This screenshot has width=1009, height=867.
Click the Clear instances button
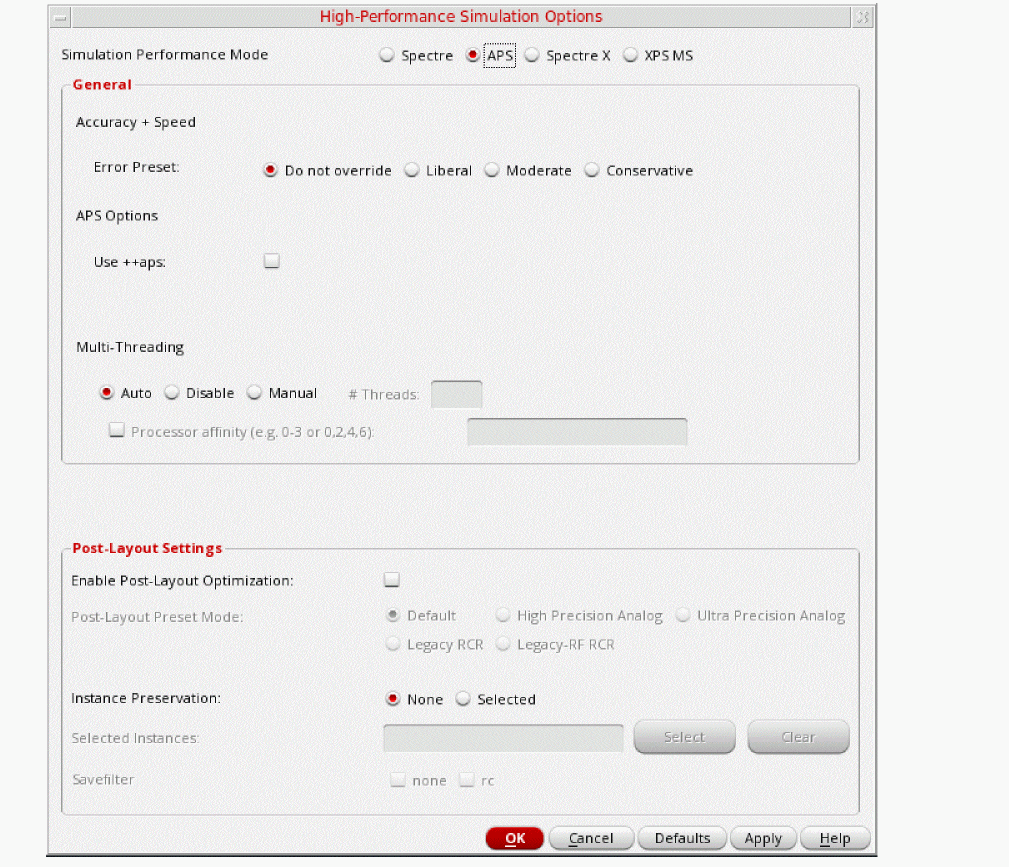pos(799,737)
